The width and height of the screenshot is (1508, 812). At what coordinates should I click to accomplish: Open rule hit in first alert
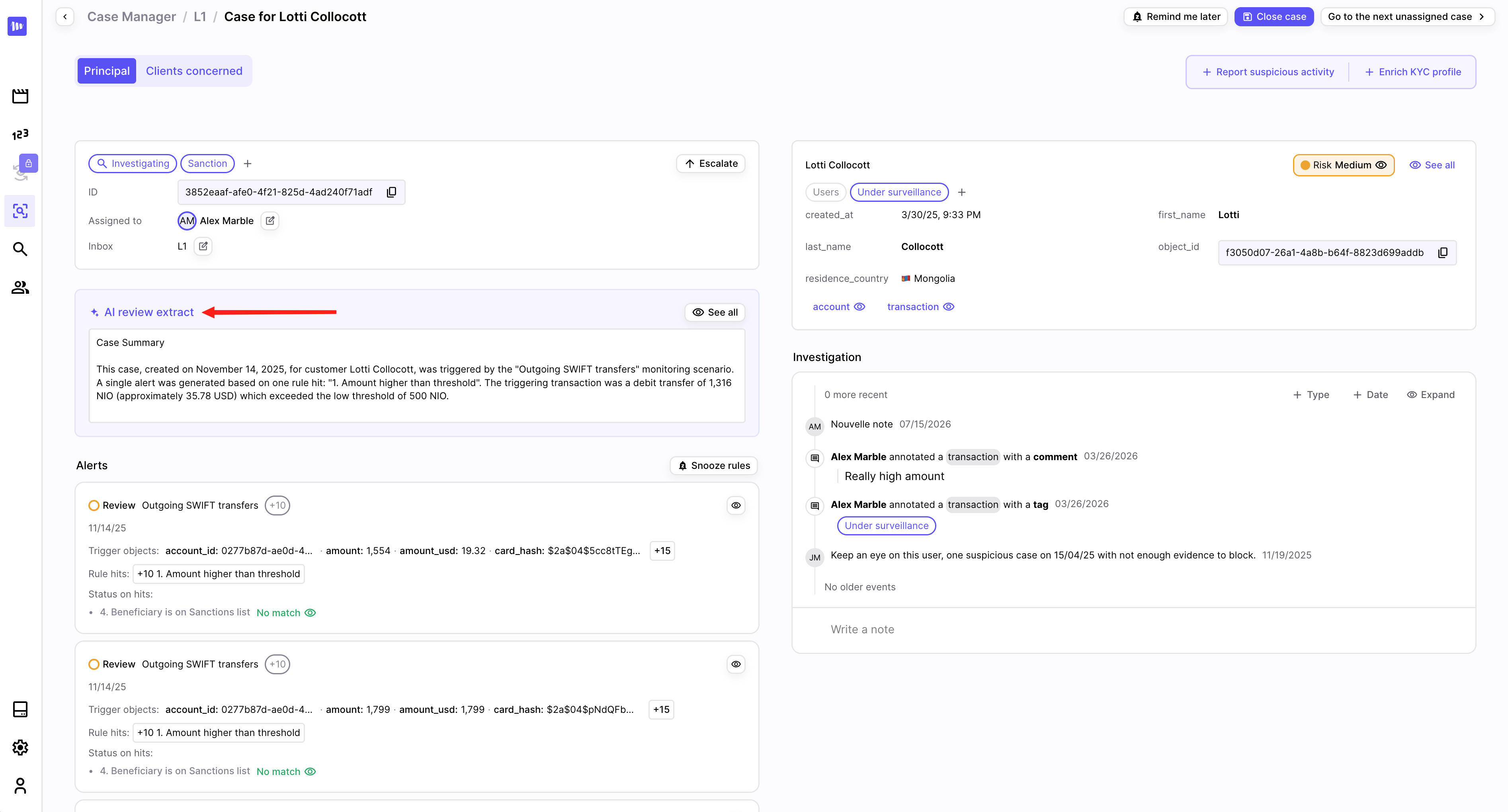click(x=218, y=574)
